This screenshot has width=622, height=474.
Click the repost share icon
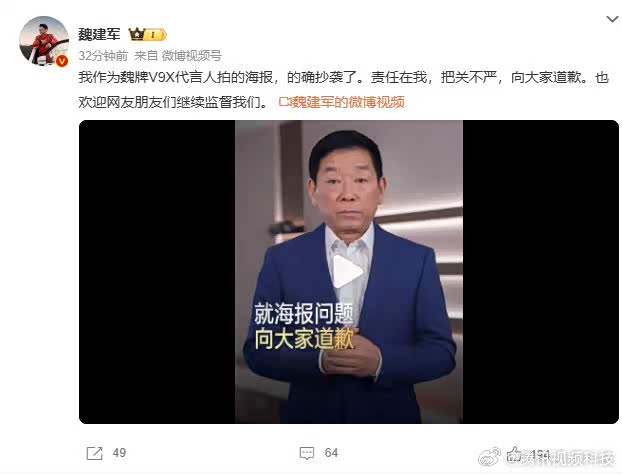94,453
